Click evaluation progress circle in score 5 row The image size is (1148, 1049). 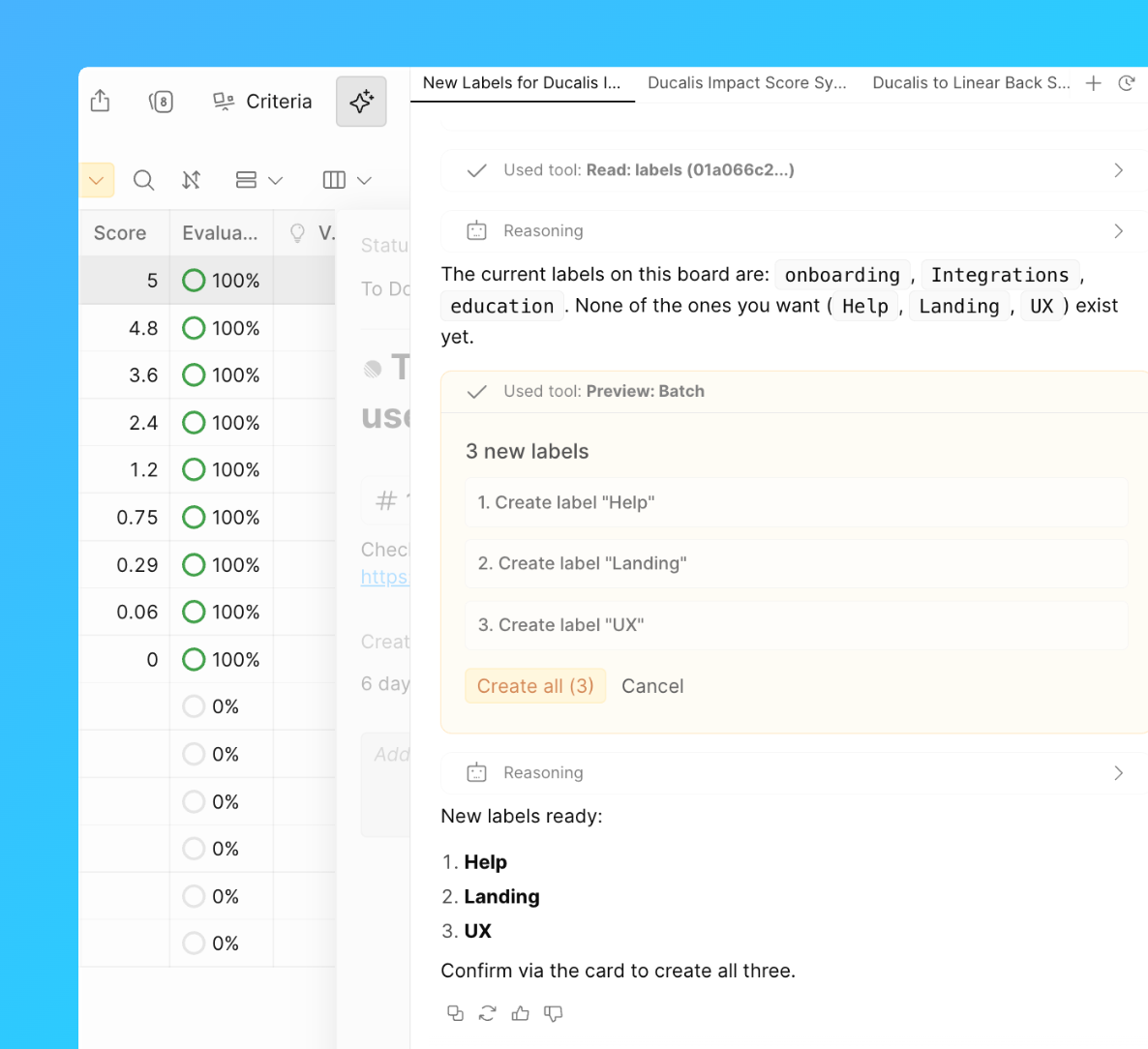click(x=194, y=281)
